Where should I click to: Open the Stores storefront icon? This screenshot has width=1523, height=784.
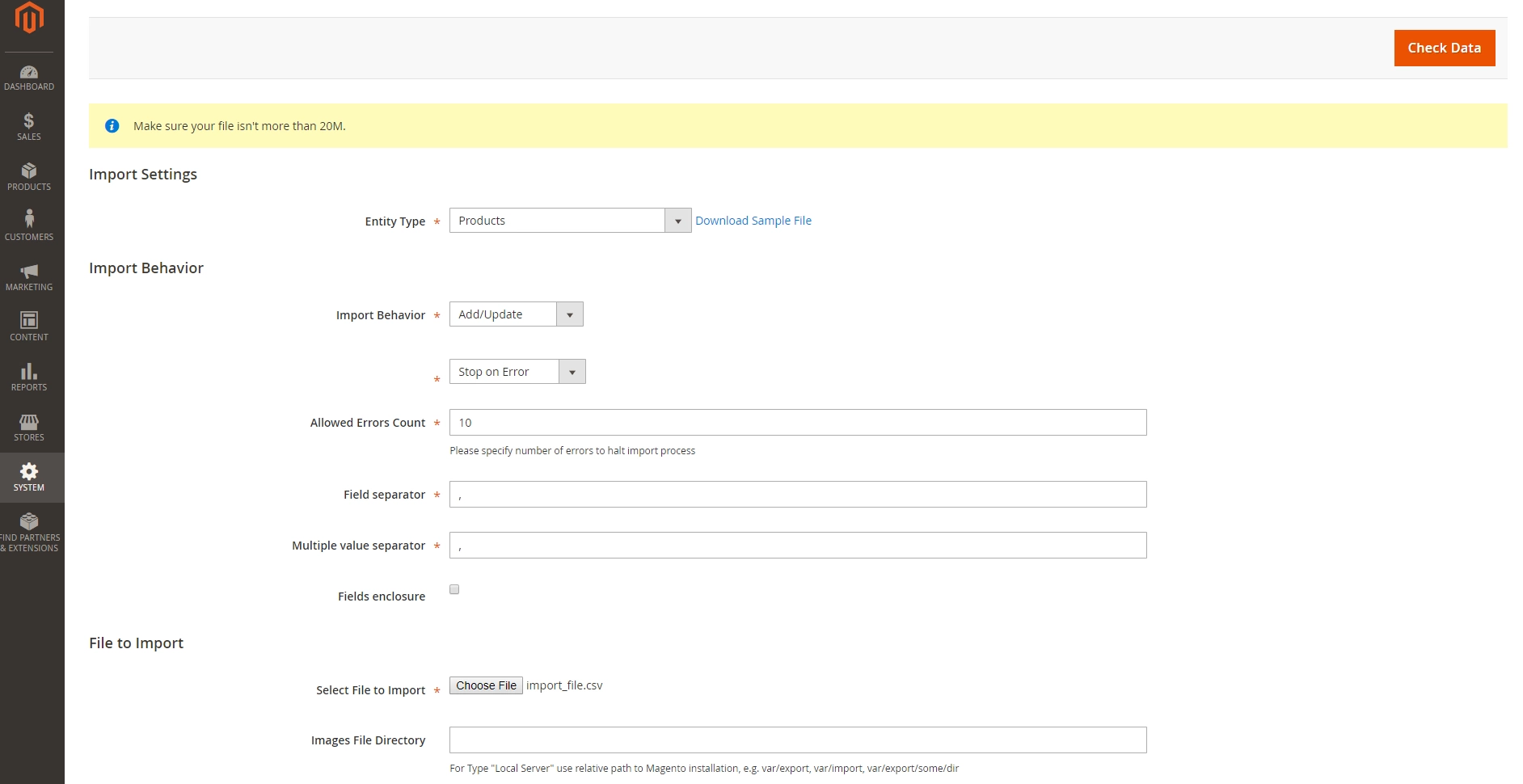tap(29, 422)
